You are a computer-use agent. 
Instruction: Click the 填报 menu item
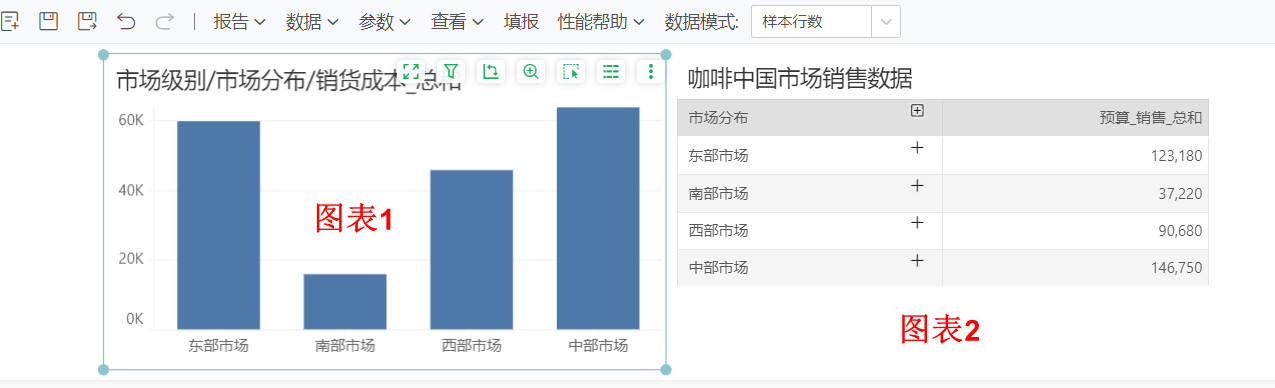(521, 21)
